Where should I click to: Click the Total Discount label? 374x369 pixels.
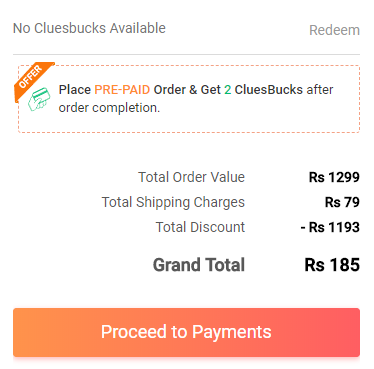[x=200, y=227]
